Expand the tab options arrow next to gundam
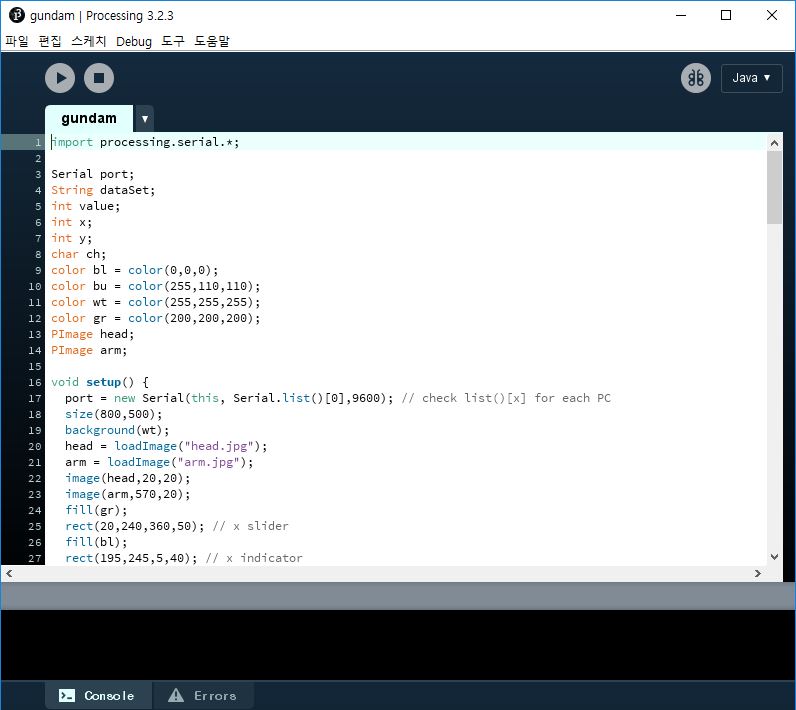Image resolution: width=796 pixels, height=710 pixels. [x=144, y=118]
